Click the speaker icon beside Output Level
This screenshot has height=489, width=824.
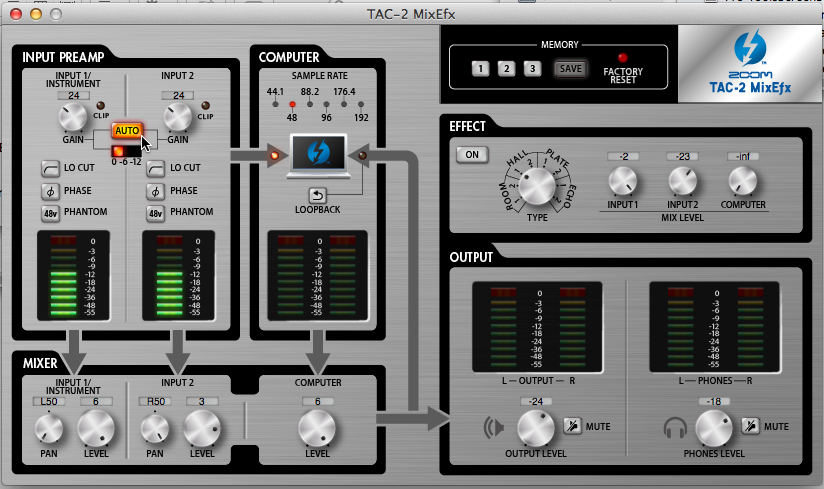pyautogui.click(x=493, y=428)
